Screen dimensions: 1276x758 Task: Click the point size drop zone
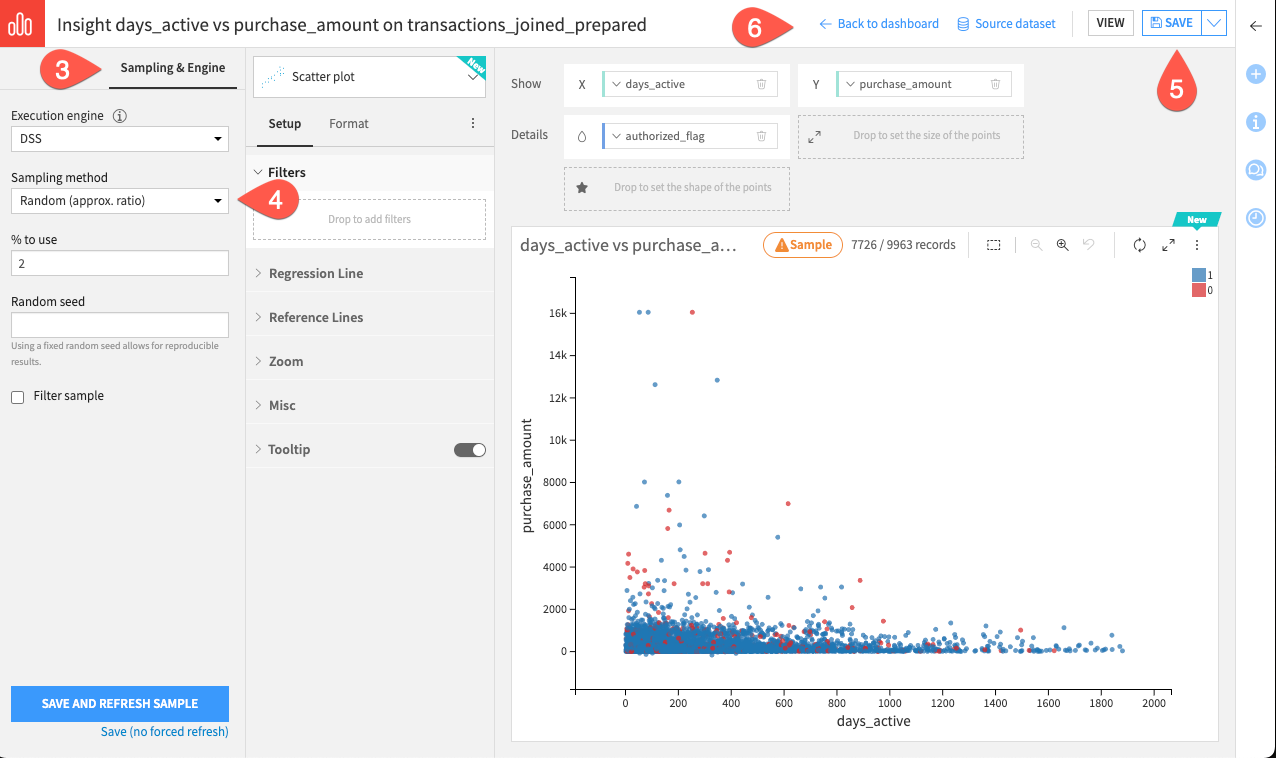click(x=911, y=136)
